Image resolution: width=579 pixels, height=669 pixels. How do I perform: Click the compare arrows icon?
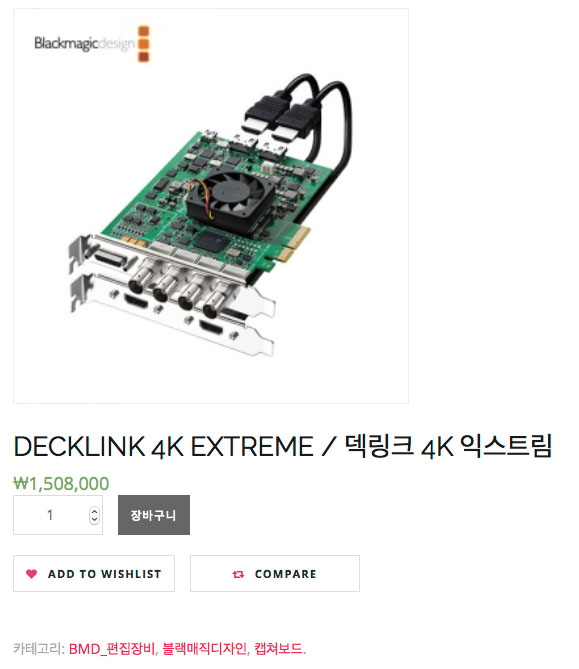(x=238, y=574)
